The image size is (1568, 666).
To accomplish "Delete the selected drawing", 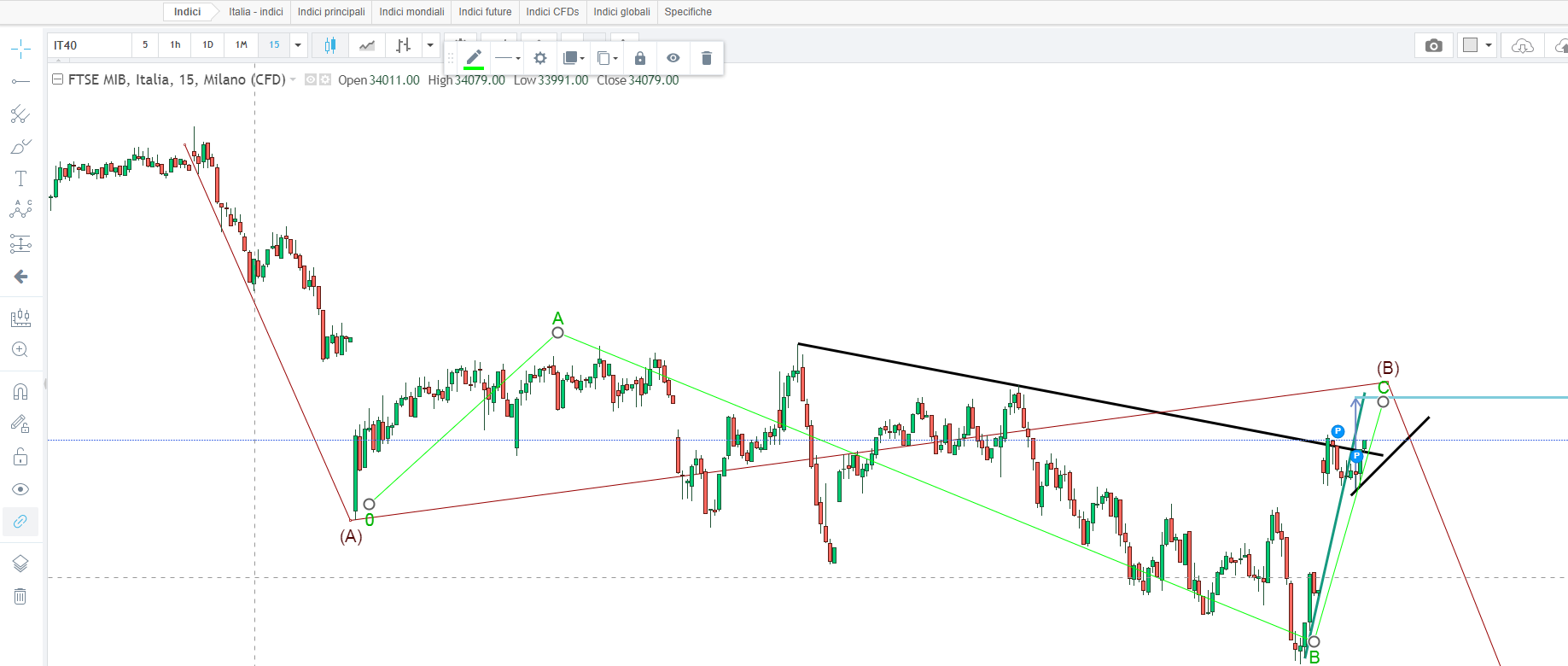I will (707, 58).
